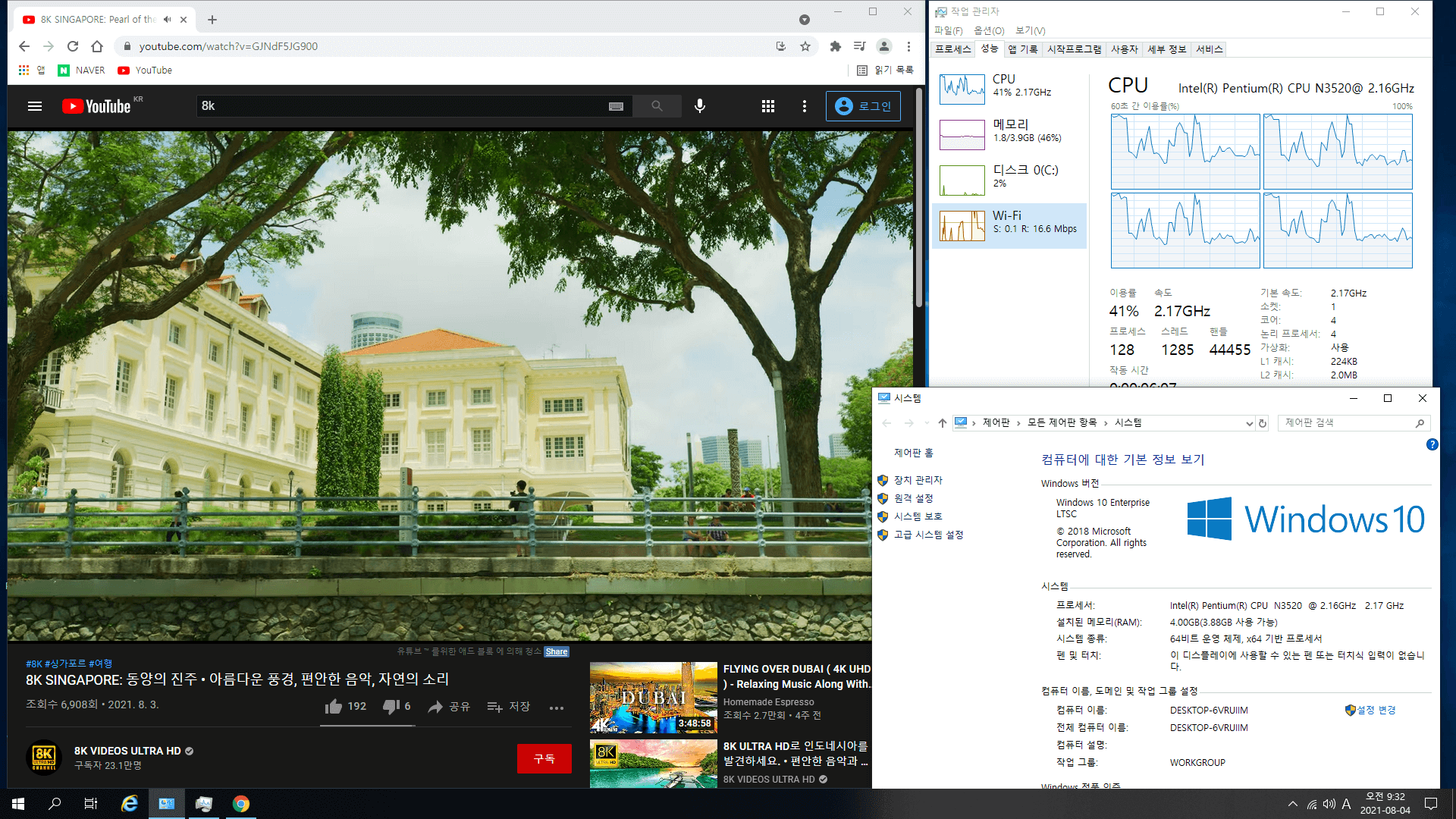Image resolution: width=1456 pixels, height=819 pixels.
Task: Go back in Chrome
Action: [x=24, y=46]
